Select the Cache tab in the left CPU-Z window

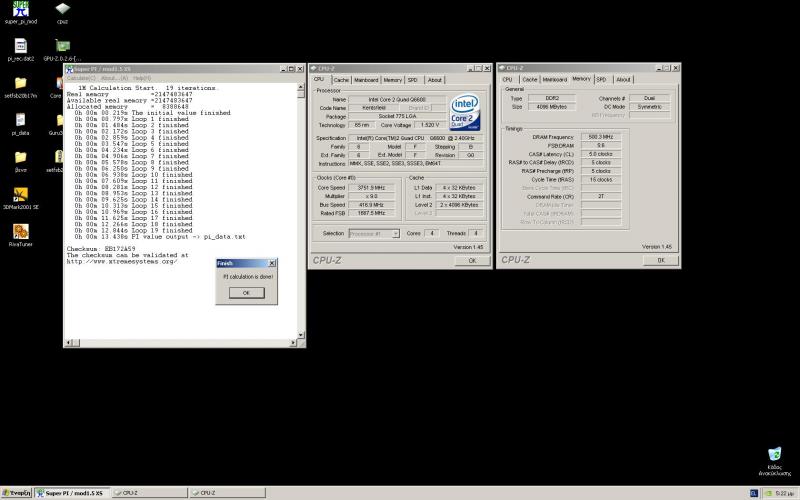pos(341,80)
